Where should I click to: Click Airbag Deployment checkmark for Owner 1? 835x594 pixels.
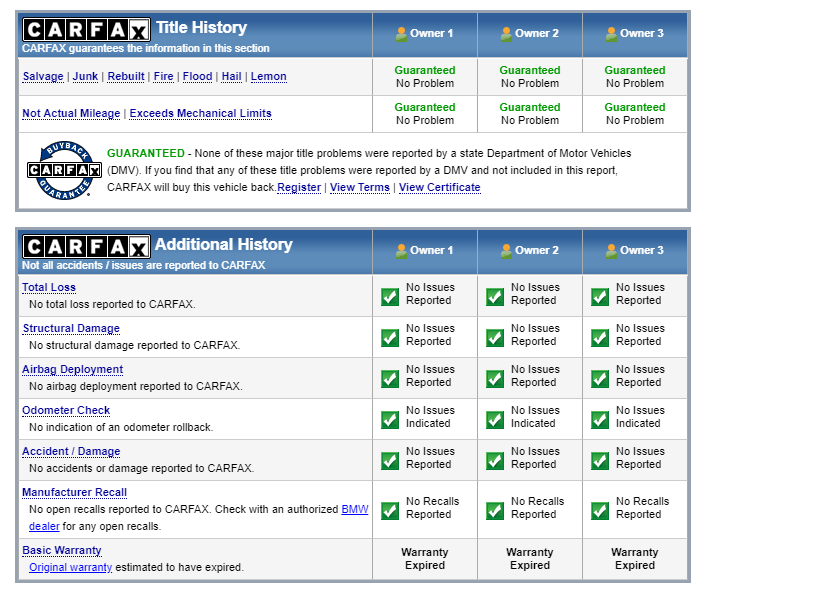pos(390,379)
